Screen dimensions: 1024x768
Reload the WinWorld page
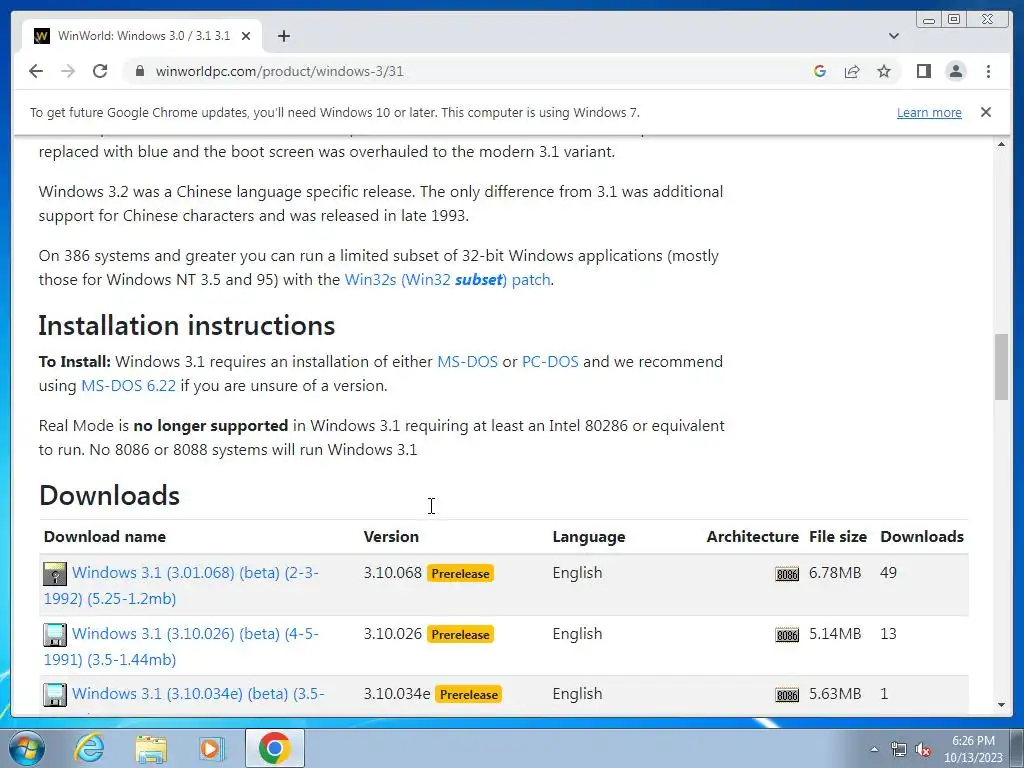(x=100, y=71)
